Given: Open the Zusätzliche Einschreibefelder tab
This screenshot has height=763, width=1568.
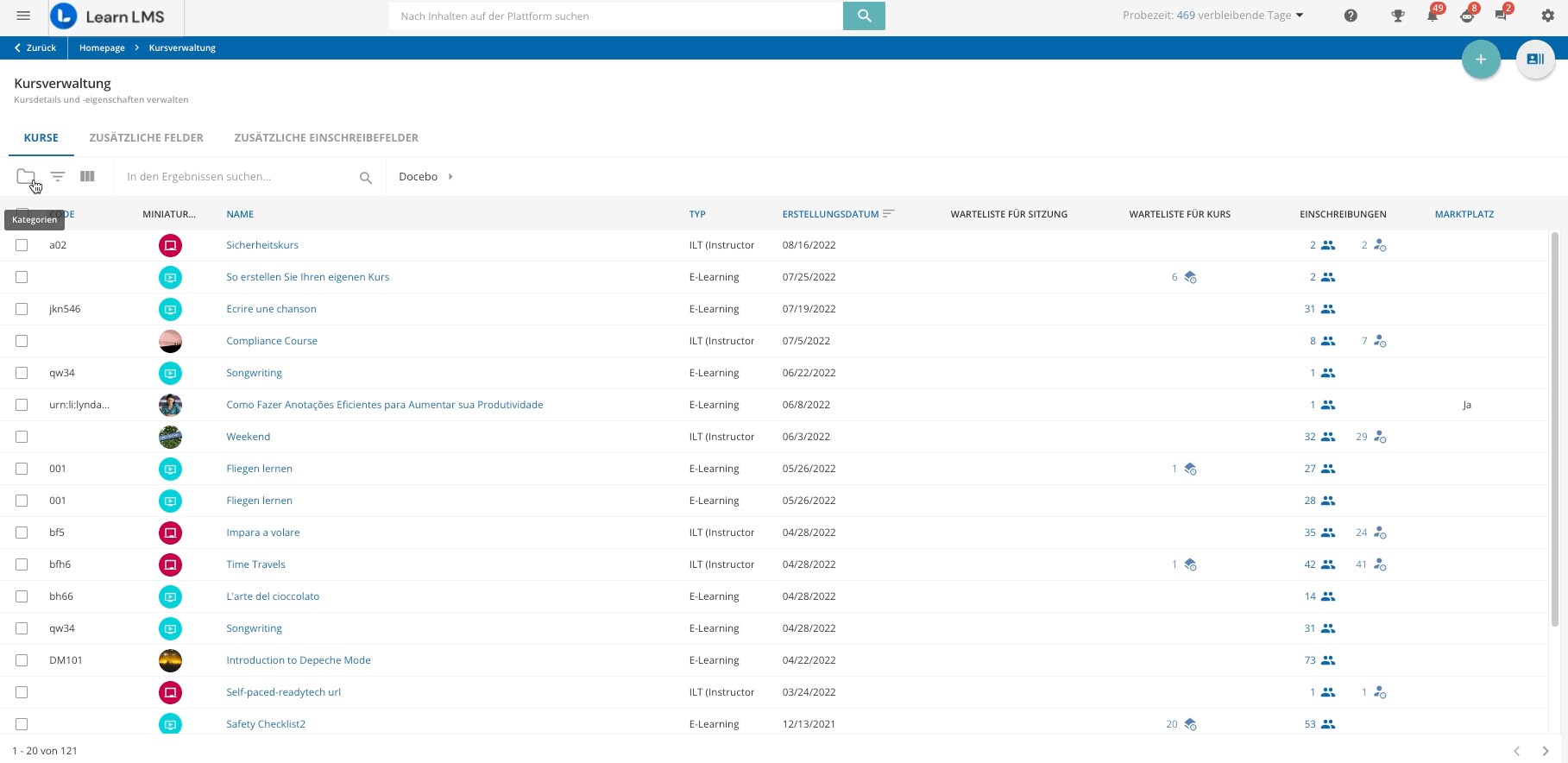Looking at the screenshot, I should point(326,137).
